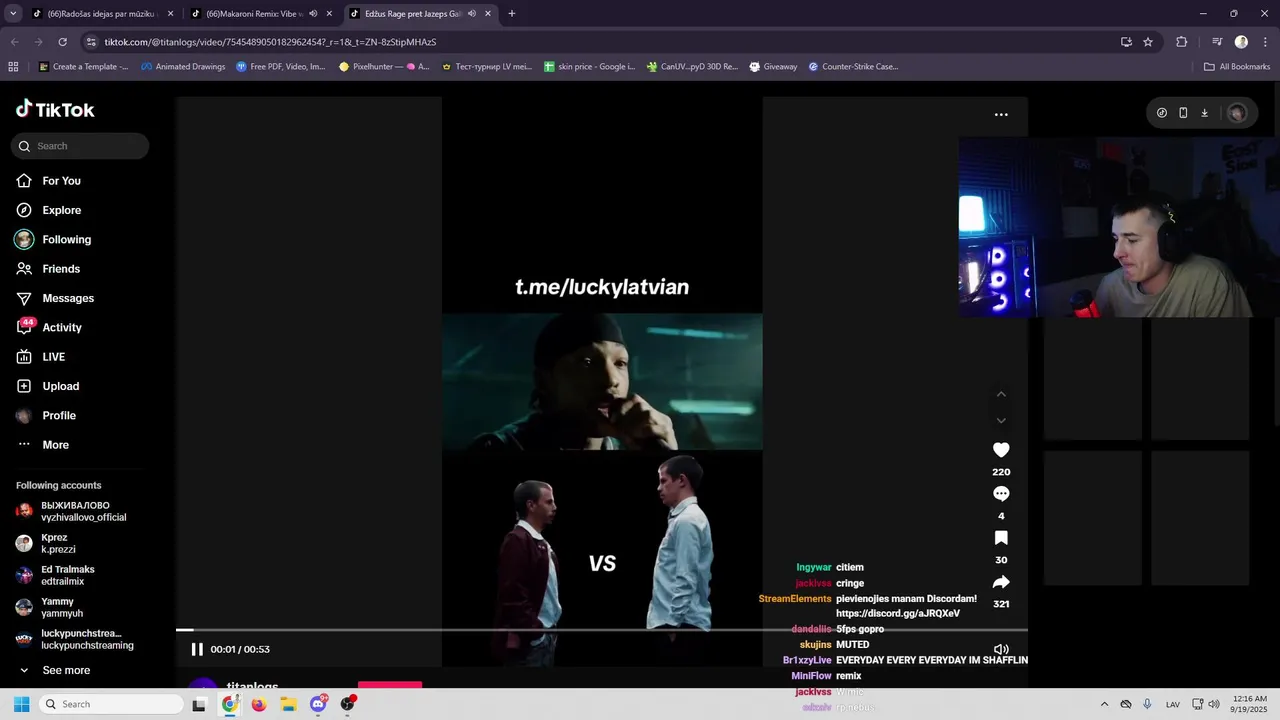Go to previous video arrow
Screen dimensions: 1280x720
(x=1001, y=394)
